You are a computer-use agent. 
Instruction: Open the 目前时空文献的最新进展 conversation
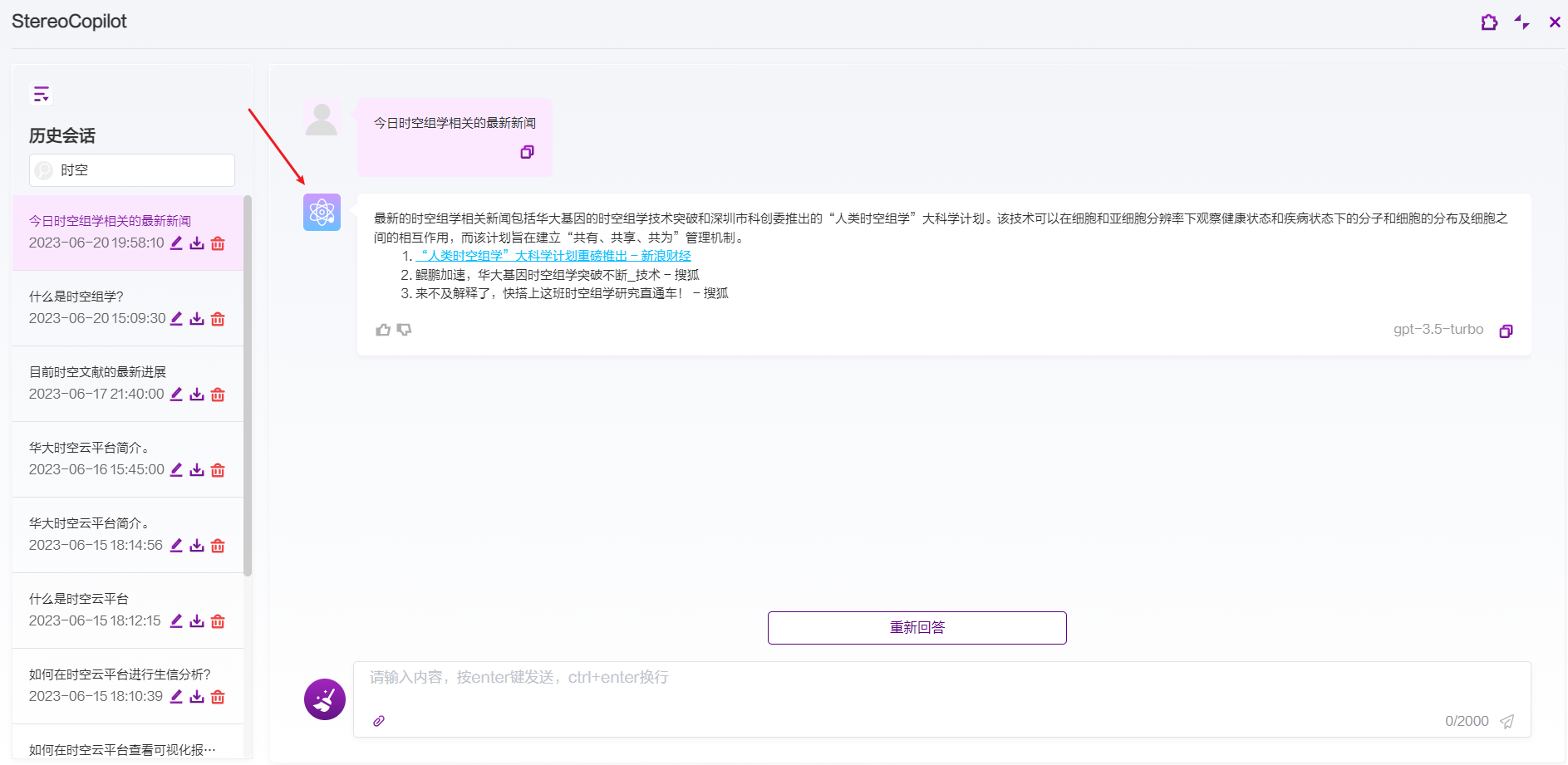point(97,372)
